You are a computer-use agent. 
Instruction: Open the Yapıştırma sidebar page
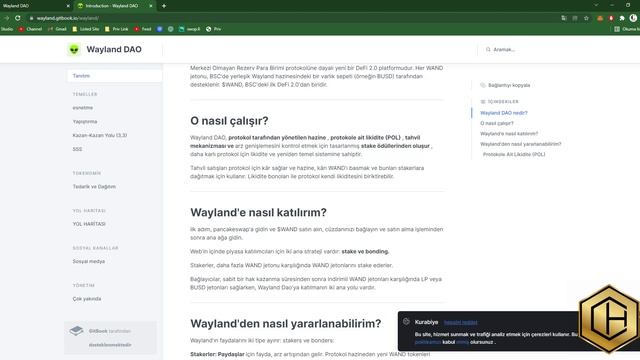[x=85, y=122]
